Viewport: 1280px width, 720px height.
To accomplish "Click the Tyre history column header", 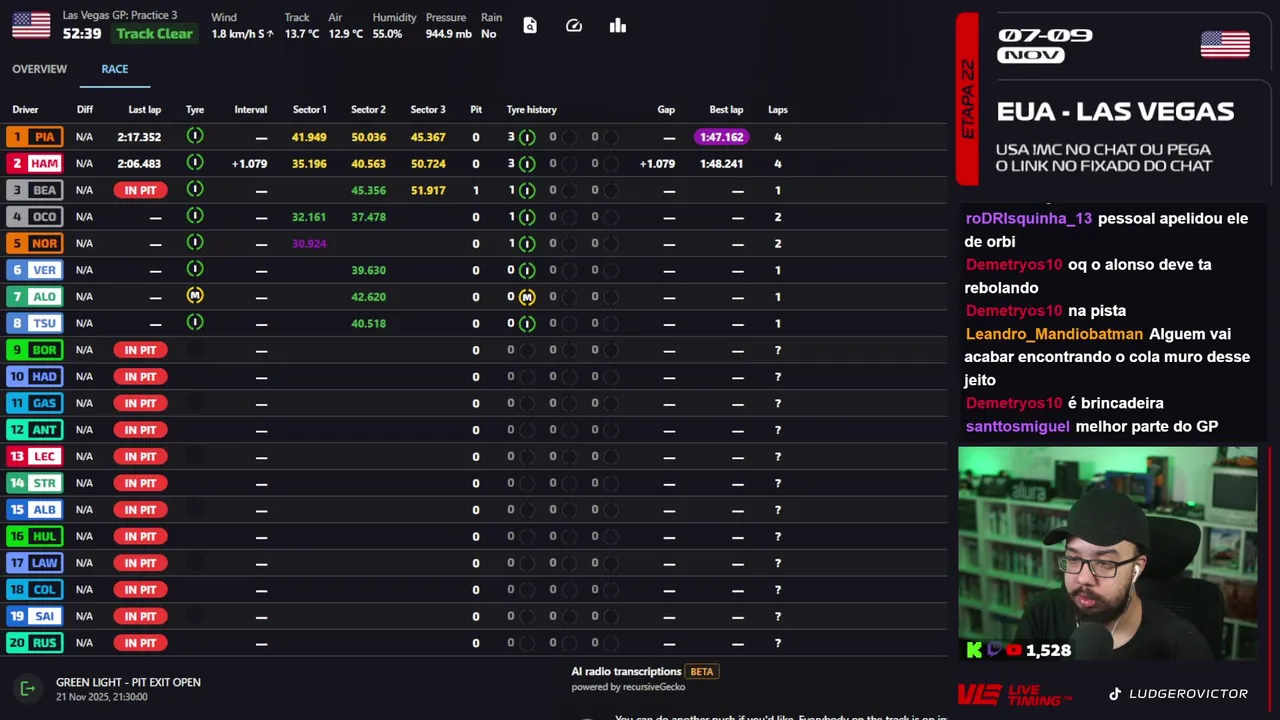I will [531, 110].
